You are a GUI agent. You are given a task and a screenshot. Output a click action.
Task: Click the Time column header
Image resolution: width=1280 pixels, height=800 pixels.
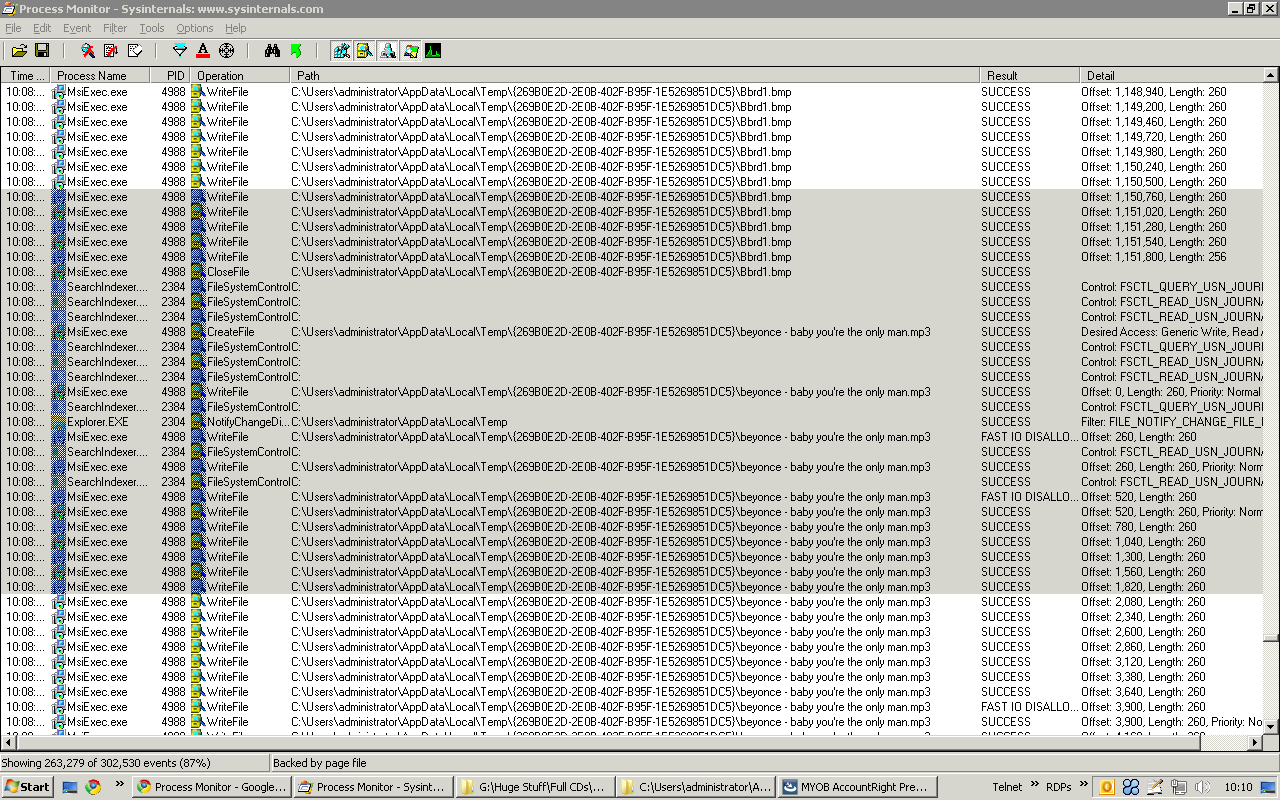26,75
